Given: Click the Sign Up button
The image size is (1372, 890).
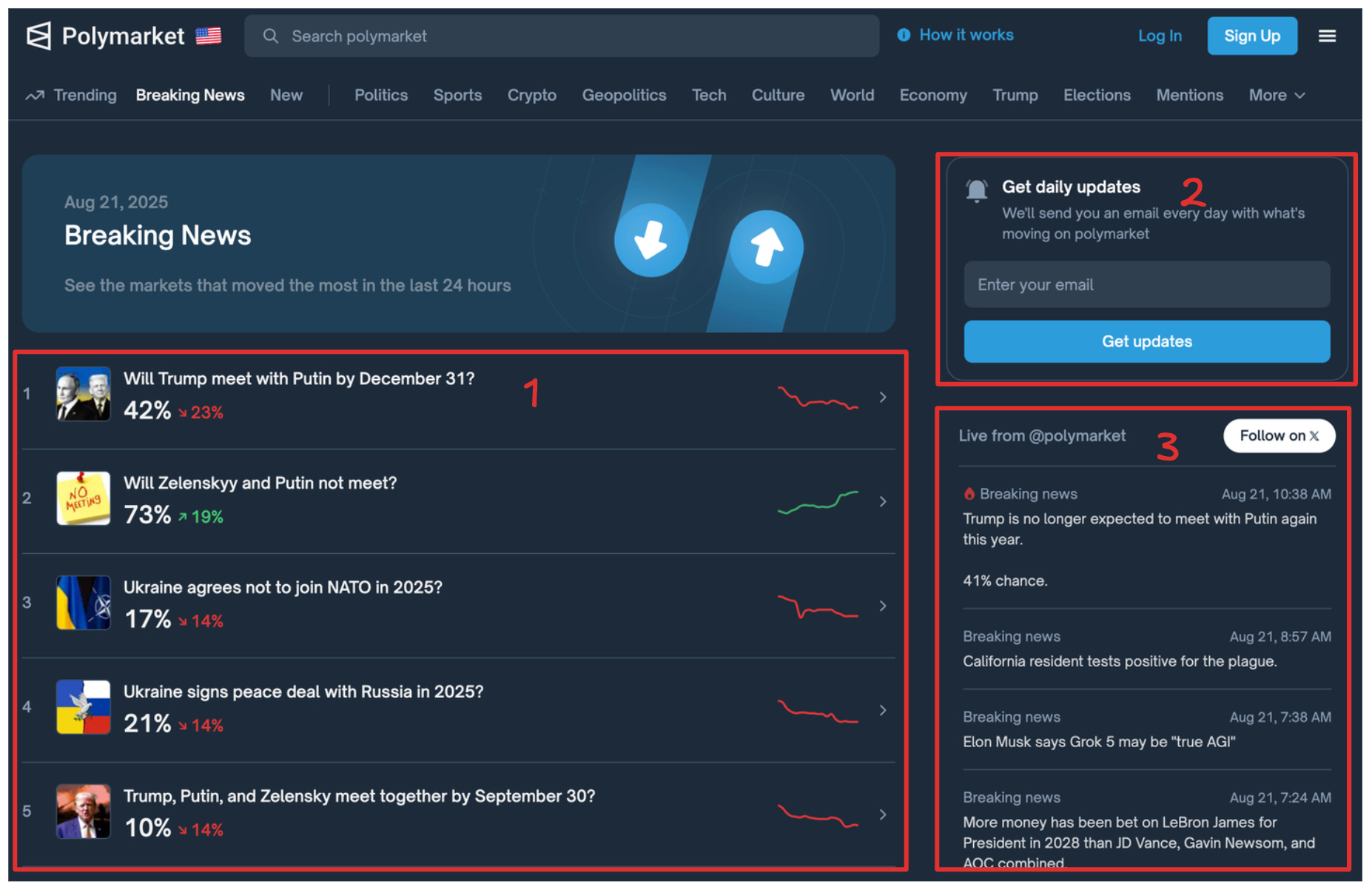Looking at the screenshot, I should click(x=1252, y=36).
